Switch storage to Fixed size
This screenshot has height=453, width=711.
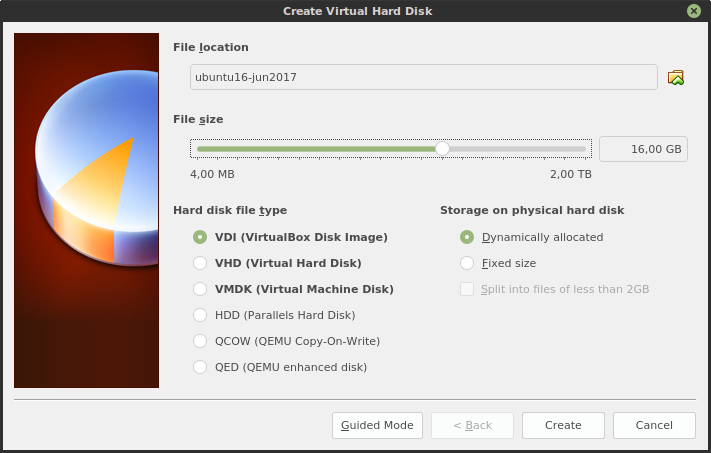point(467,263)
